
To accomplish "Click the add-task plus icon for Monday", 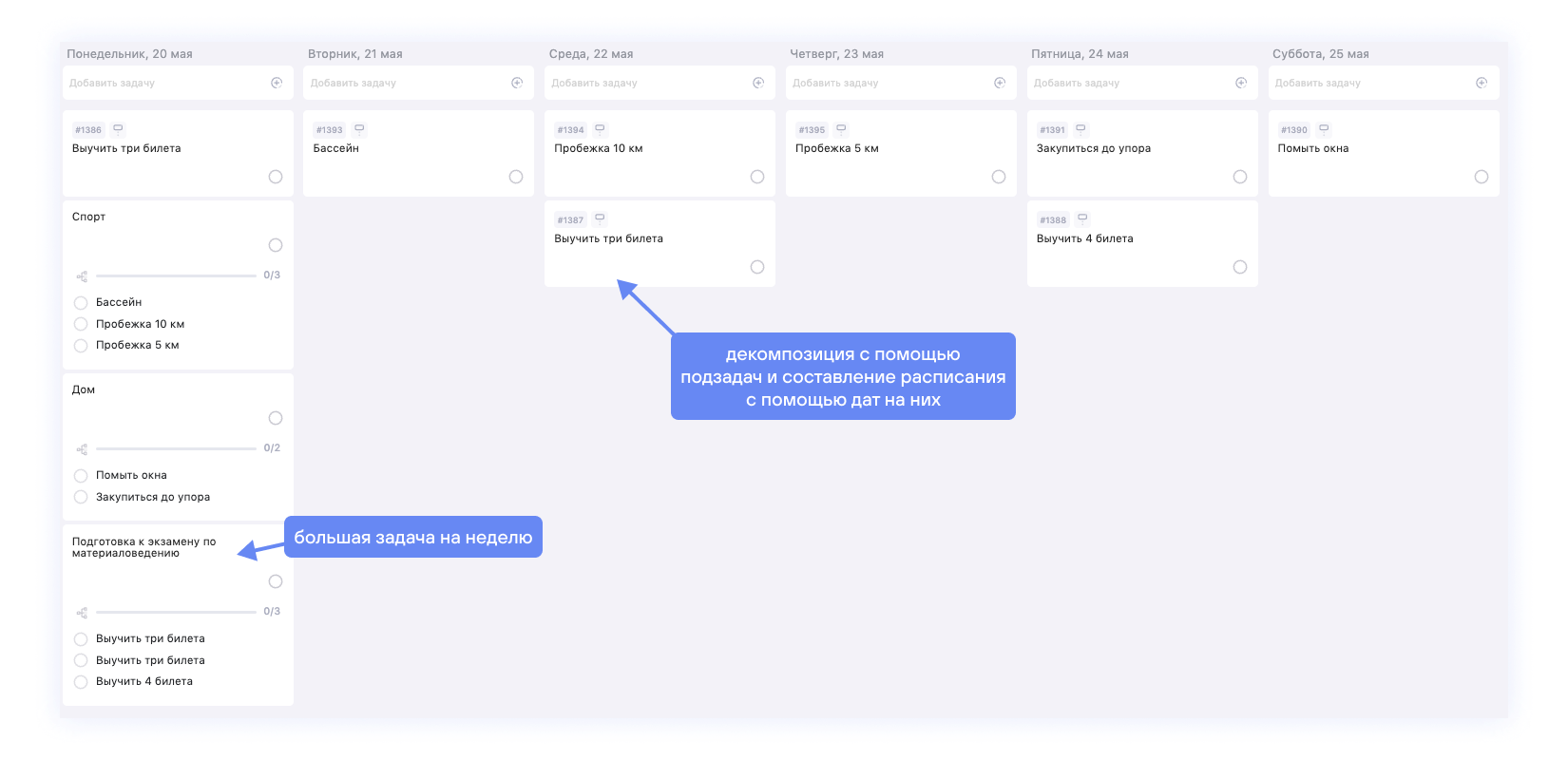I will coord(277,83).
